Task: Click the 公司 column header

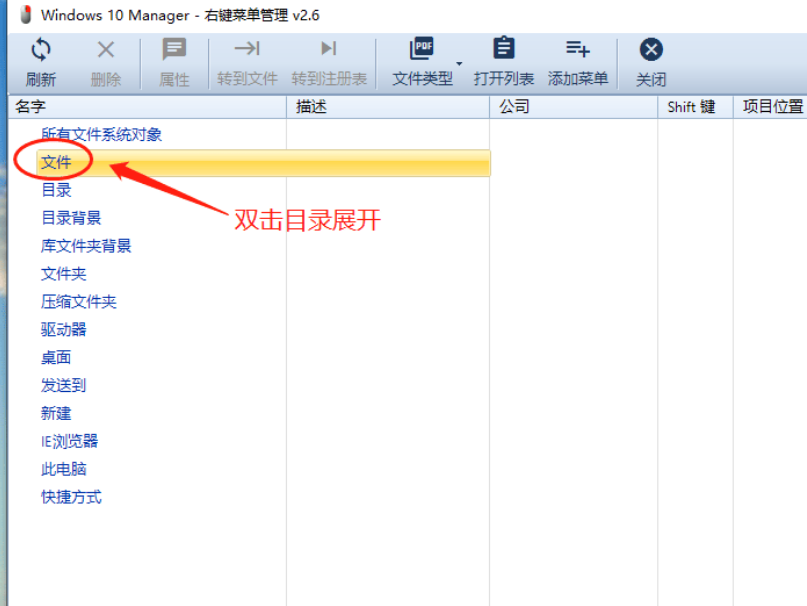Action: coord(514,107)
